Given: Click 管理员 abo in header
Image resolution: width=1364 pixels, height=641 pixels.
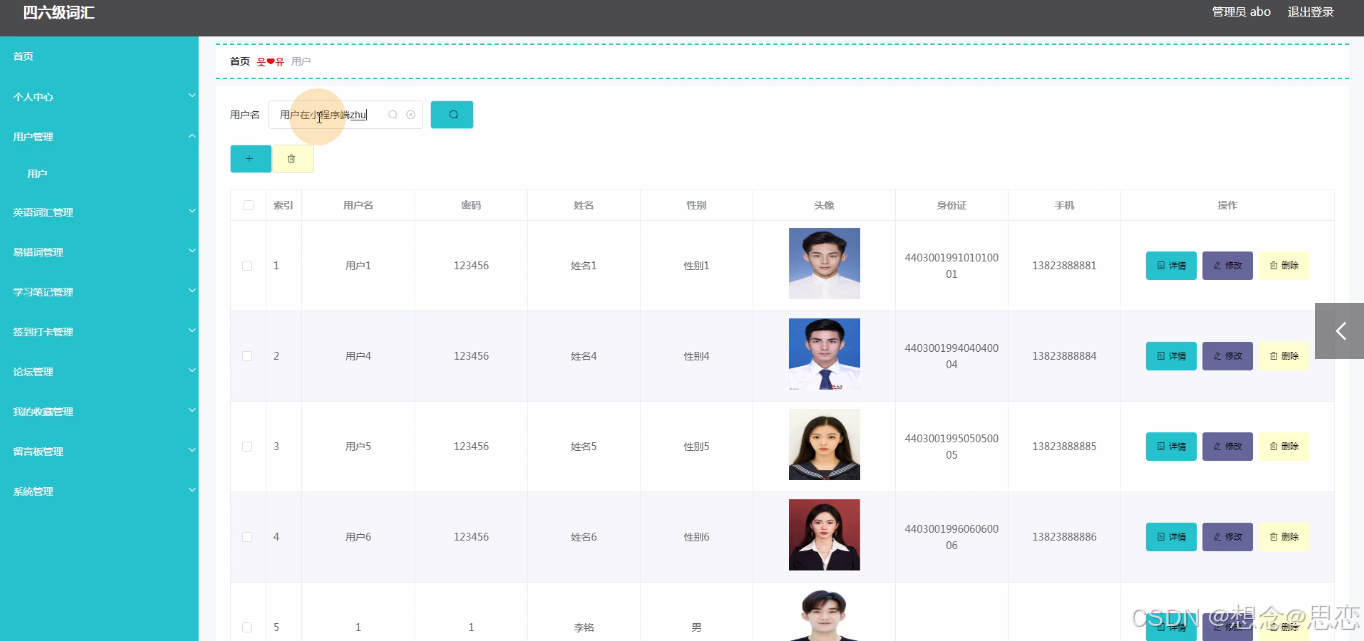Looking at the screenshot, I should point(1241,12).
